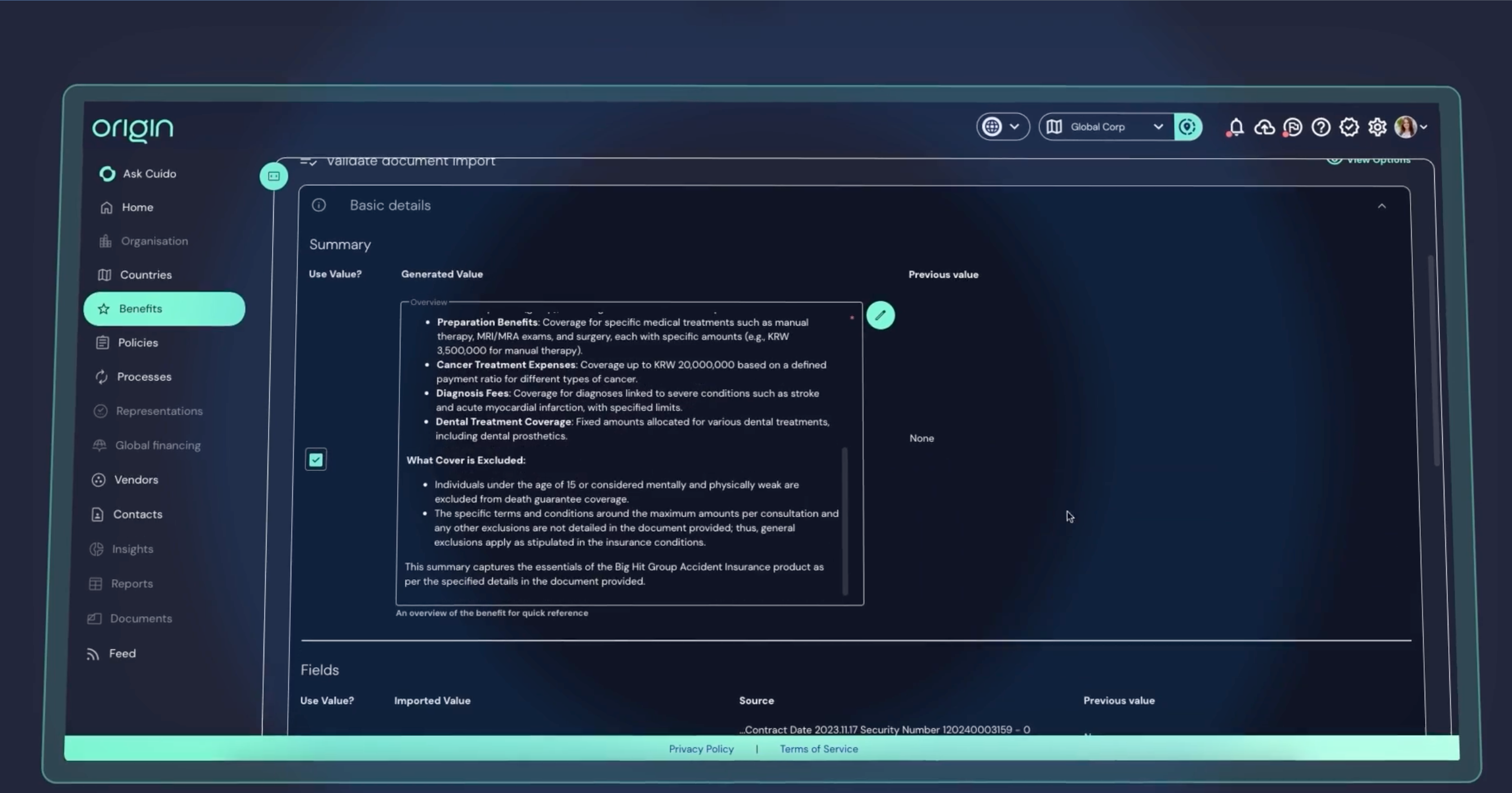
Task: Edit the overview with pencil button
Action: pyautogui.click(x=880, y=315)
